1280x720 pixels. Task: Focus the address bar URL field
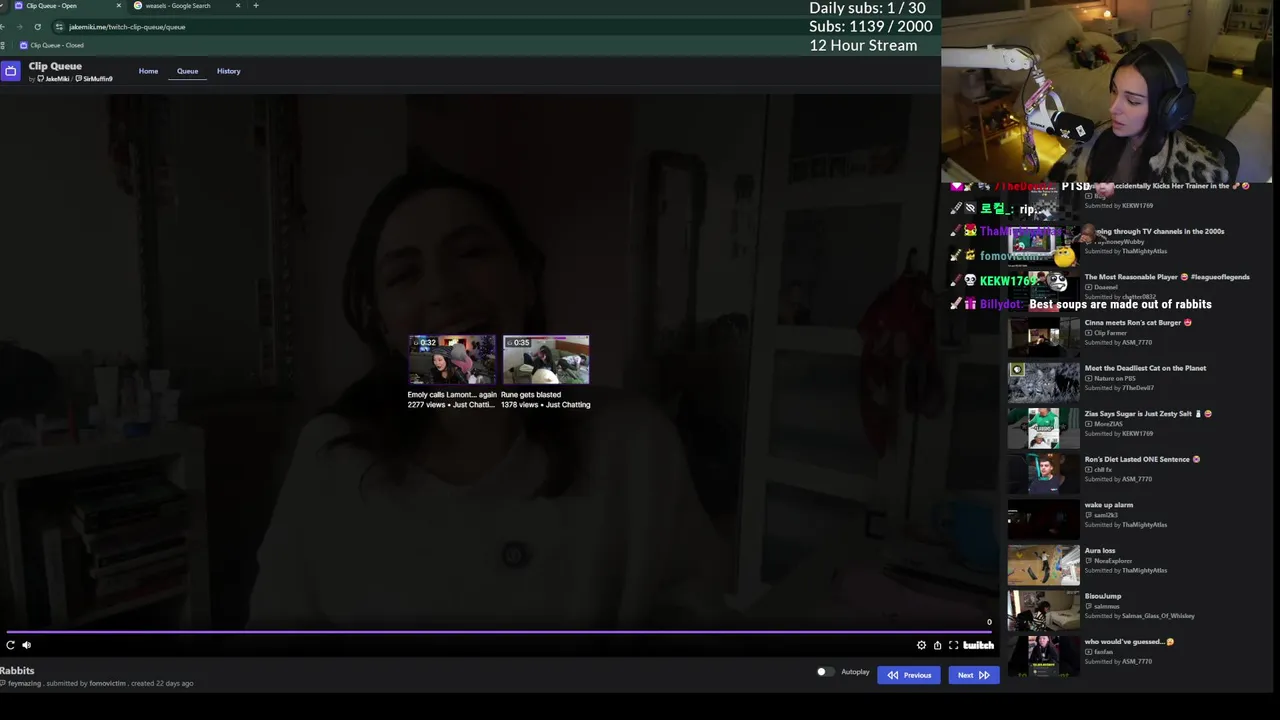click(x=127, y=27)
